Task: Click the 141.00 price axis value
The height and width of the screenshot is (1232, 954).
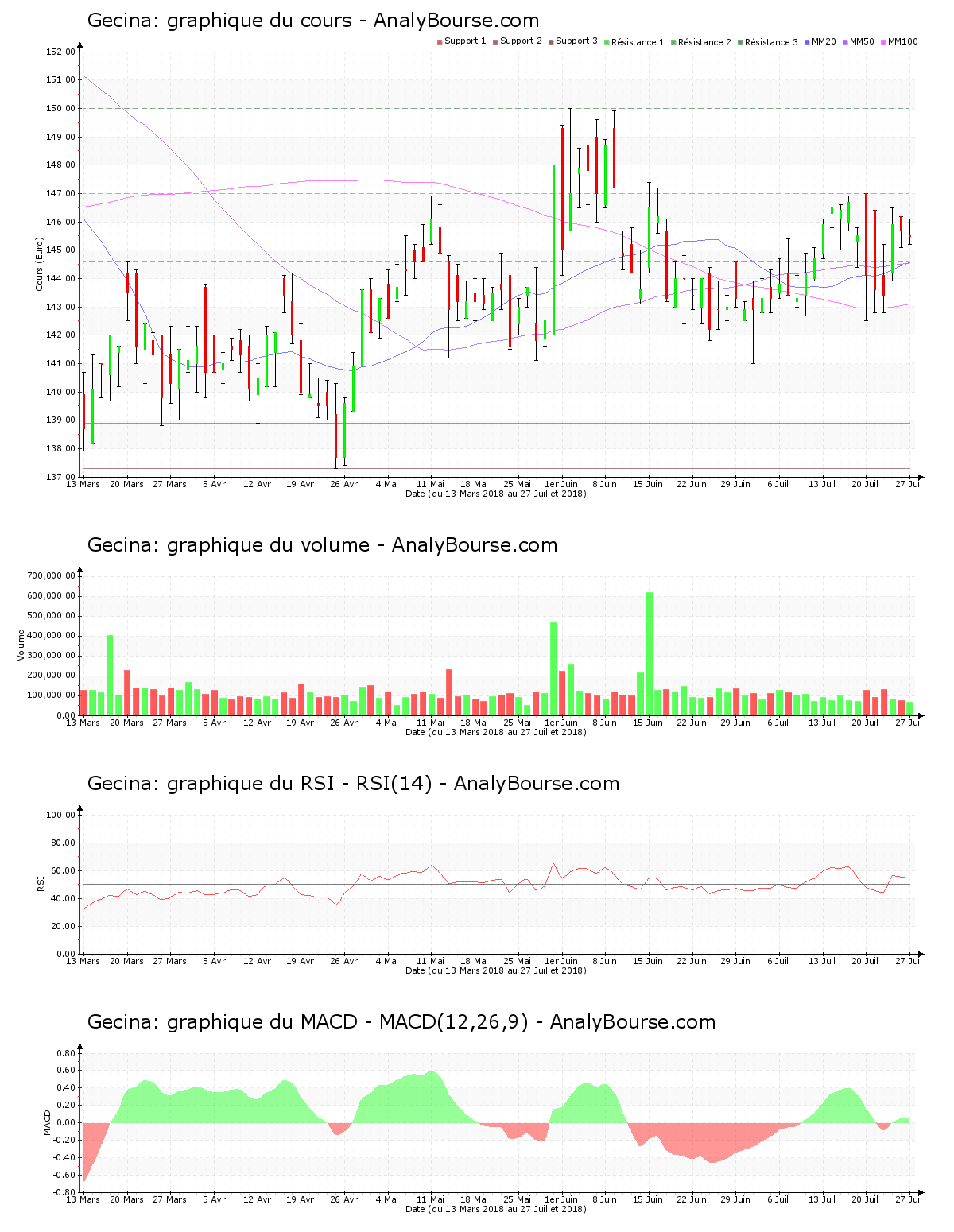Action: pyautogui.click(x=61, y=363)
